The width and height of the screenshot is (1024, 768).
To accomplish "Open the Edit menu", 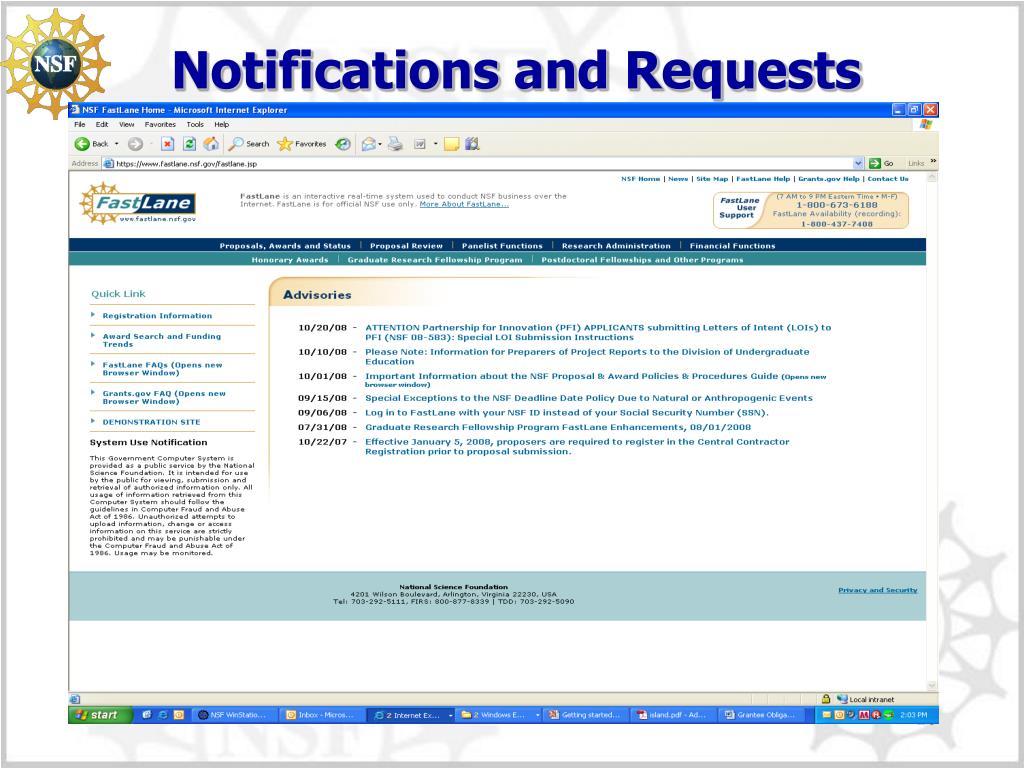I will (102, 125).
